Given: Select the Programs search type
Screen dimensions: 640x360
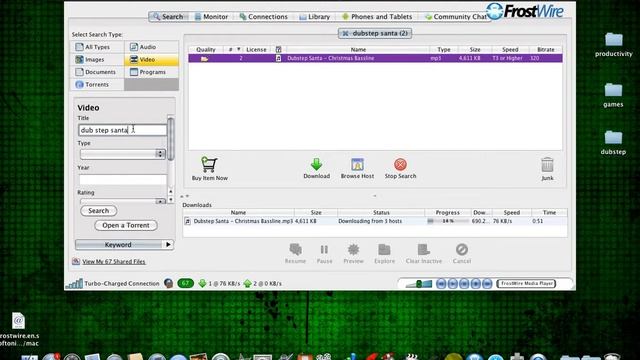Looking at the screenshot, I should click(151, 72).
